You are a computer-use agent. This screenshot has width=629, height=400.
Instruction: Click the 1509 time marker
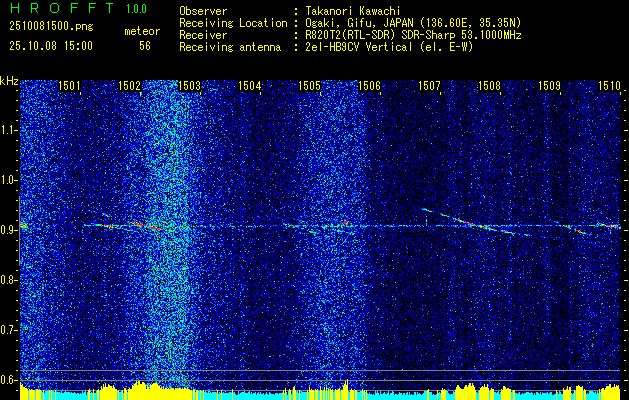549,85
